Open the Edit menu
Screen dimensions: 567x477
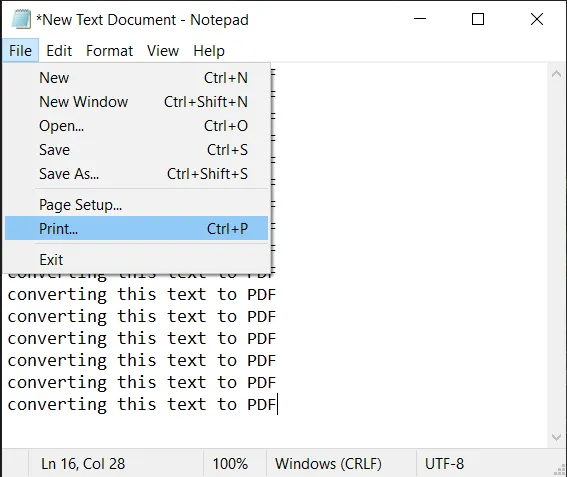coord(59,51)
